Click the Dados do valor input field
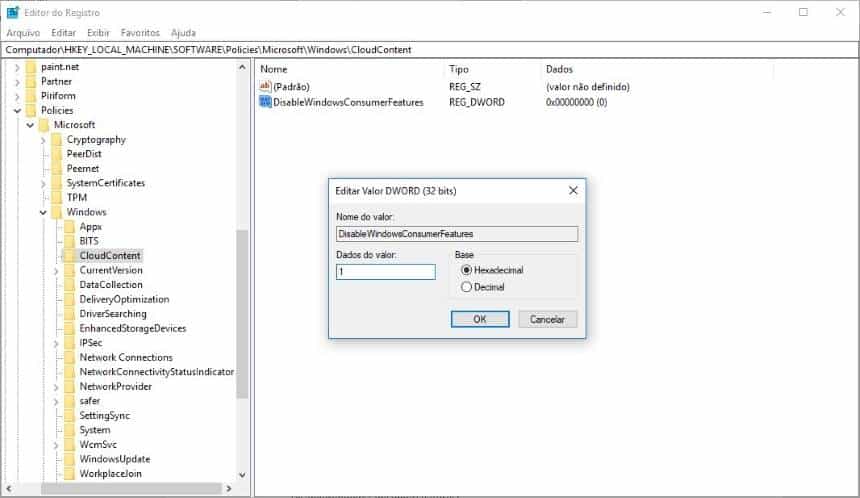 point(386,271)
